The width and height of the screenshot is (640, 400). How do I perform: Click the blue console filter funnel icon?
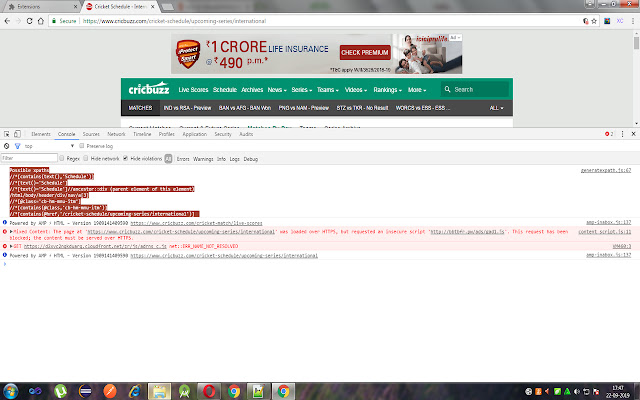coord(18,146)
